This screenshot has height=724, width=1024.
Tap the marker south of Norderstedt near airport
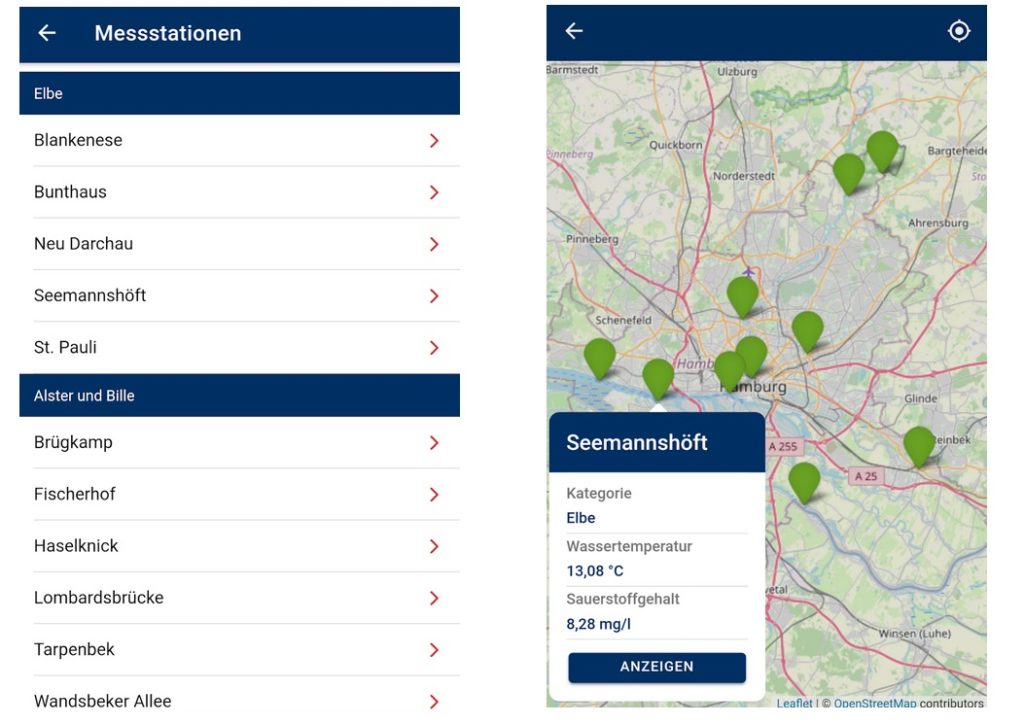[x=743, y=297]
